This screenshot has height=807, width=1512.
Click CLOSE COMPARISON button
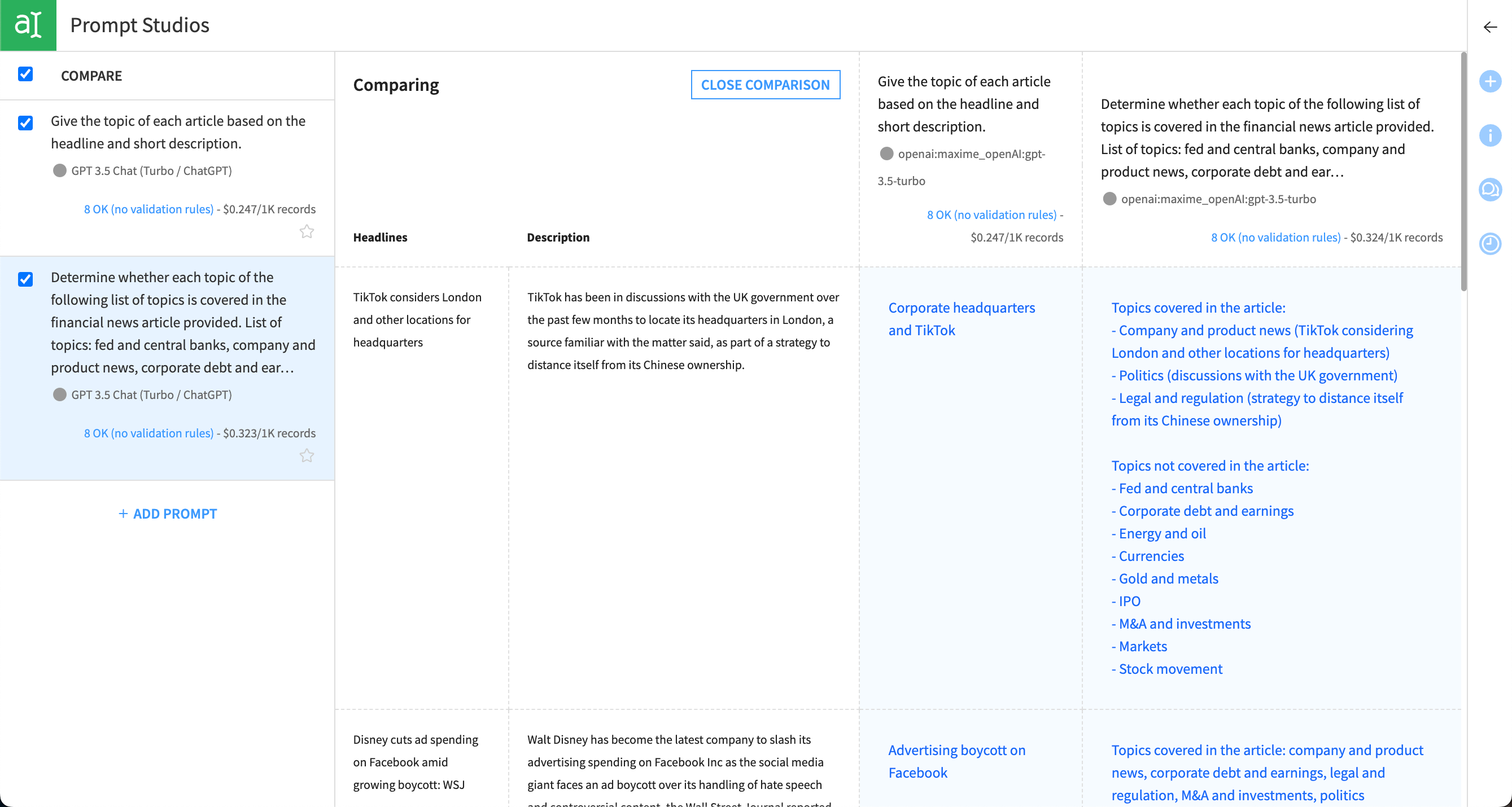765,85
